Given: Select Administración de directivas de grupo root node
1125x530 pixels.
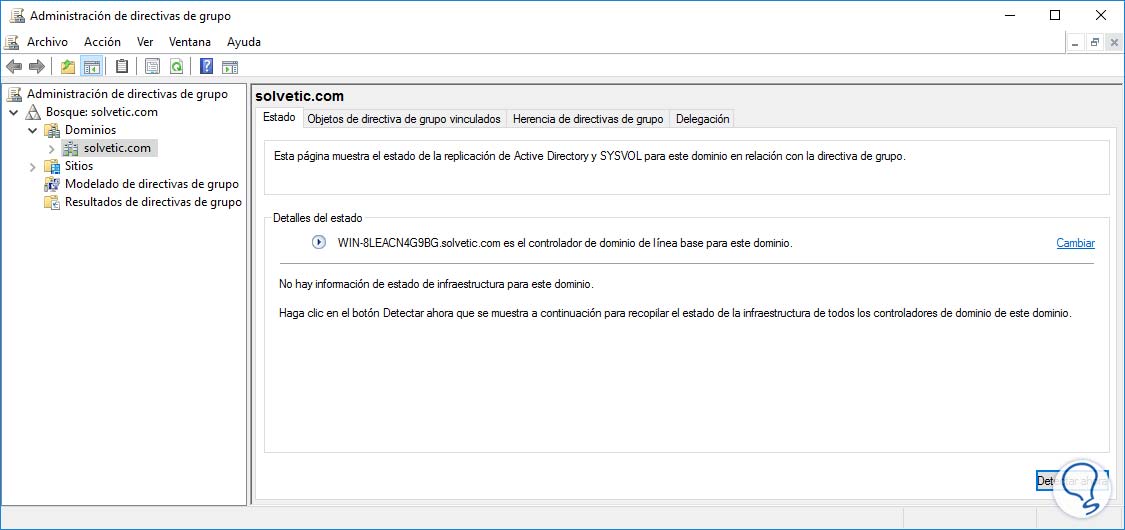Looking at the screenshot, I should [127, 94].
